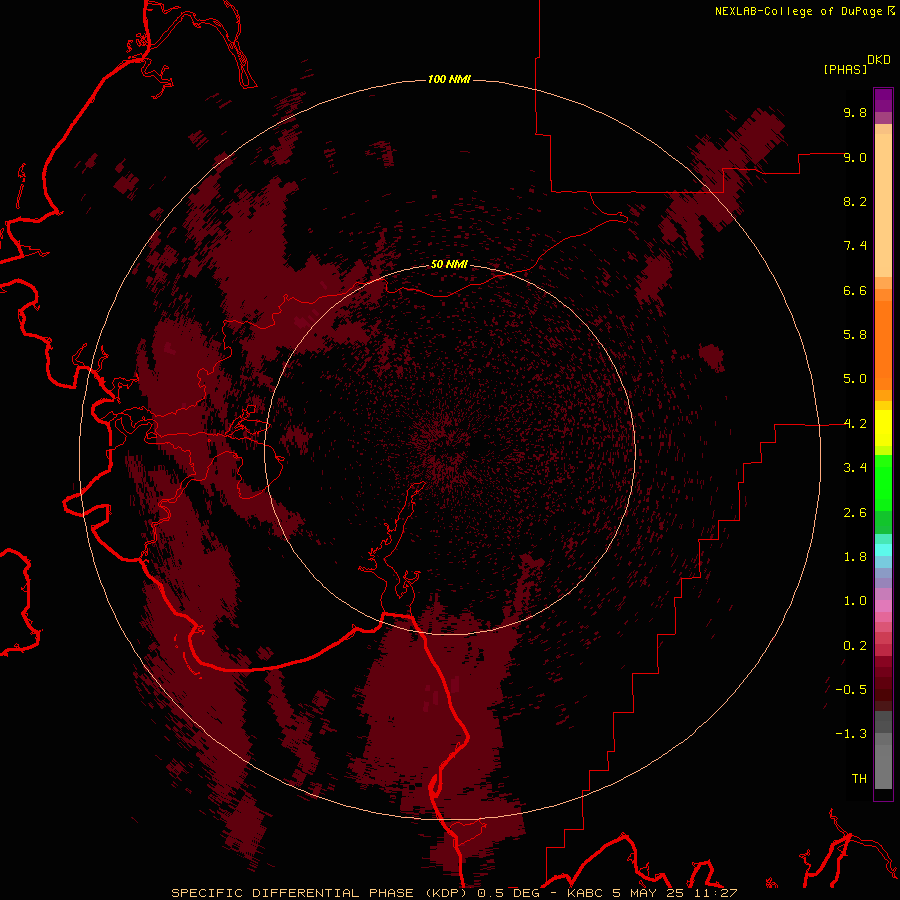Click the 50 NMI range ring label
The height and width of the screenshot is (900, 900).
pyautogui.click(x=449, y=264)
